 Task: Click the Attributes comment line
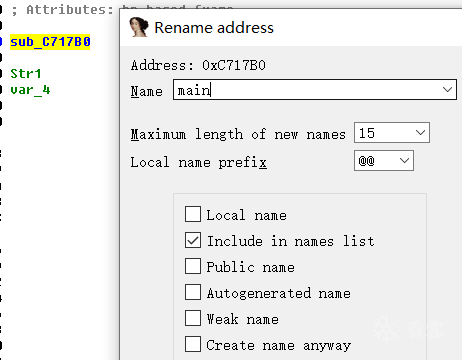pyautogui.click(x=62, y=9)
